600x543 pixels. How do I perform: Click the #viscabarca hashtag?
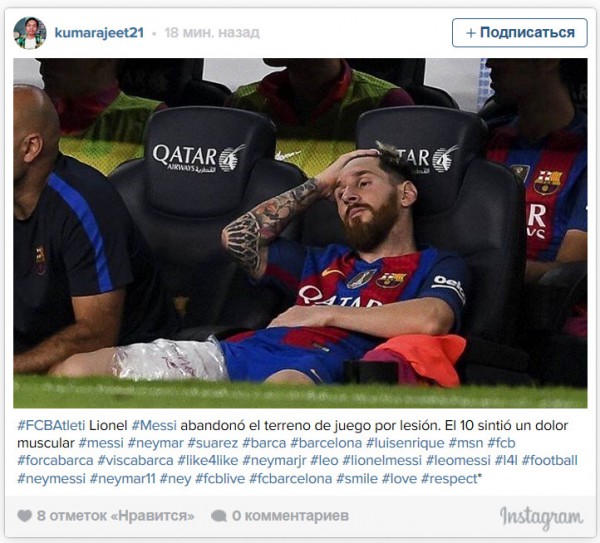(135, 461)
